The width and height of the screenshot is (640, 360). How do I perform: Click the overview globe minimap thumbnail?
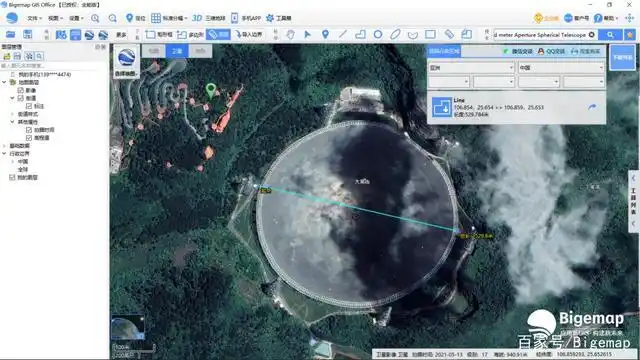click(x=128, y=327)
